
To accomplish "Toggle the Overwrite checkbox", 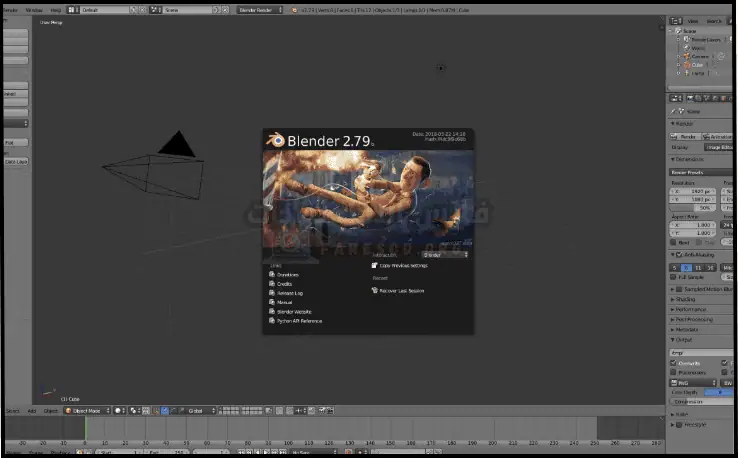I will 673,363.
